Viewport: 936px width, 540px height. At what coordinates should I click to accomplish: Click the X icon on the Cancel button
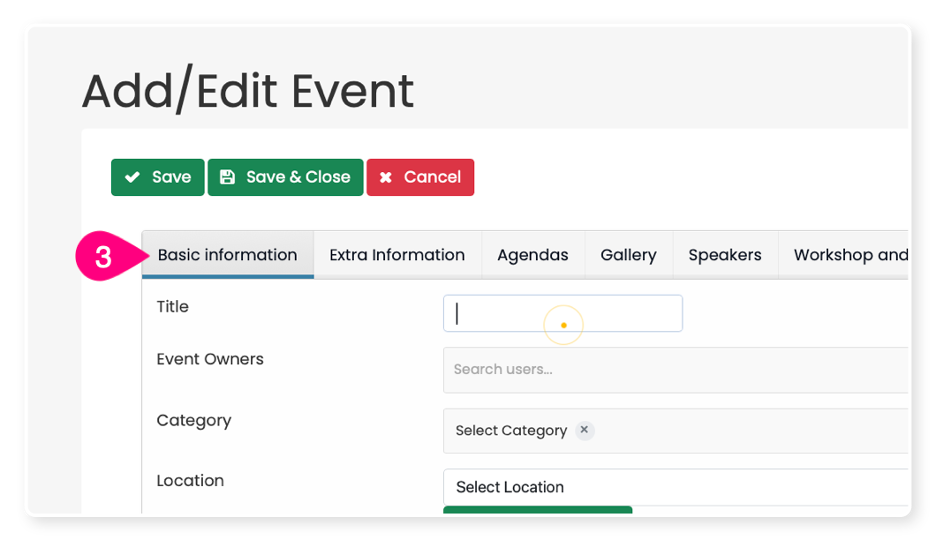386,177
